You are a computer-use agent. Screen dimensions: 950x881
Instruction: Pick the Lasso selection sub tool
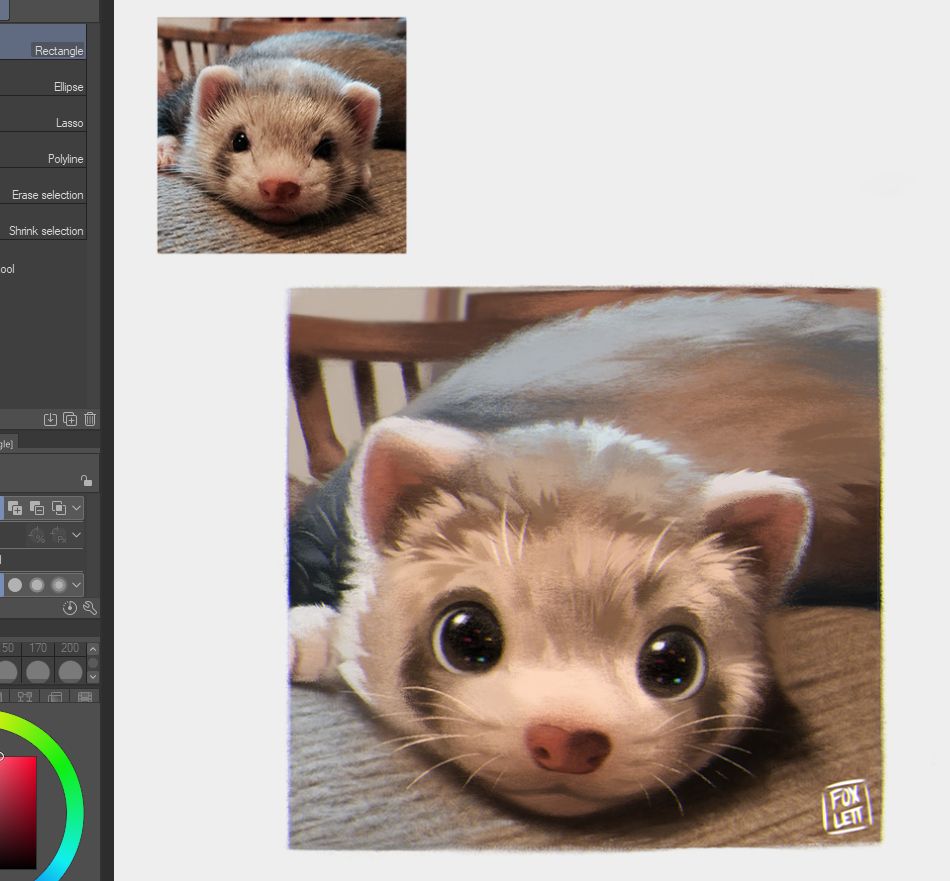(42, 114)
